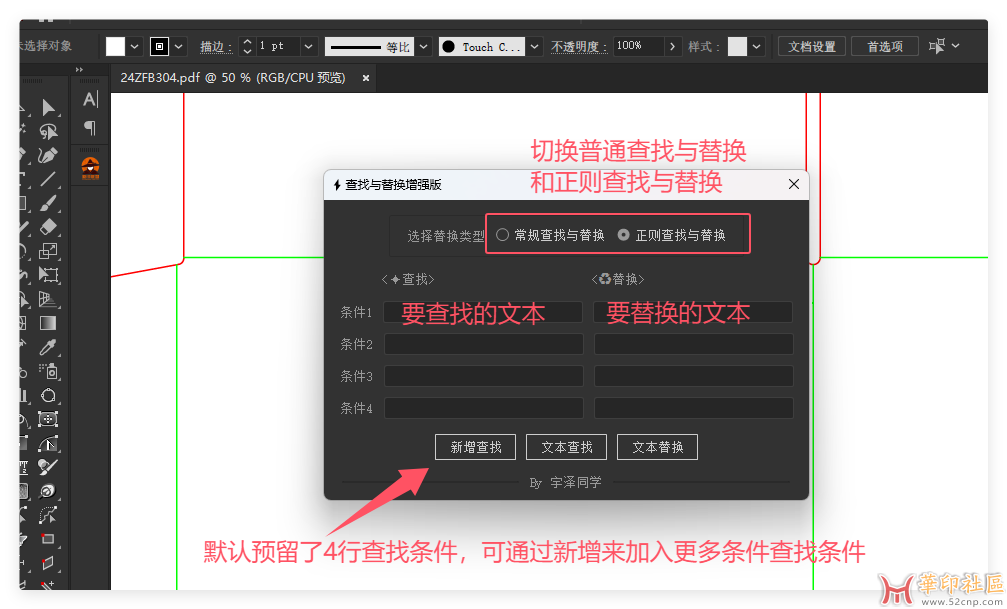Select the magnifier-on-oval tool icon

click(x=48, y=491)
